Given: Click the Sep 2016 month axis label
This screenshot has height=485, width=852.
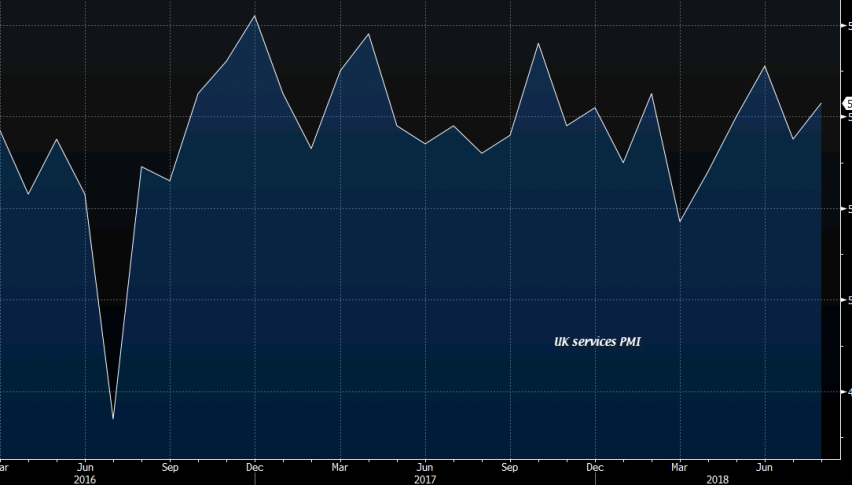Looking at the screenshot, I should 170,467.
